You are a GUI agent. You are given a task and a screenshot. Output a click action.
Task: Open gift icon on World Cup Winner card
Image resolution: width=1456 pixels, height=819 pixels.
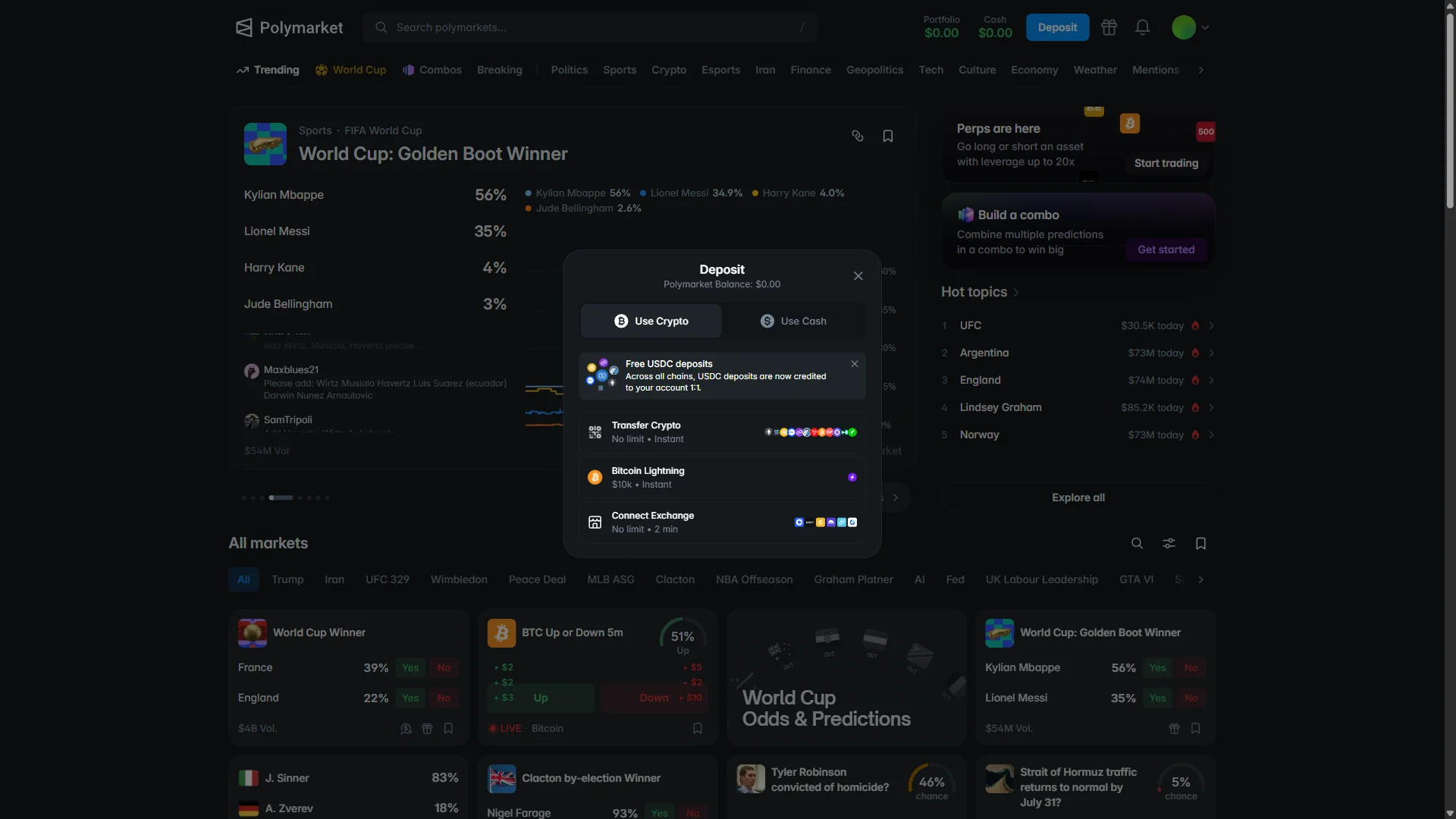pyautogui.click(x=427, y=728)
